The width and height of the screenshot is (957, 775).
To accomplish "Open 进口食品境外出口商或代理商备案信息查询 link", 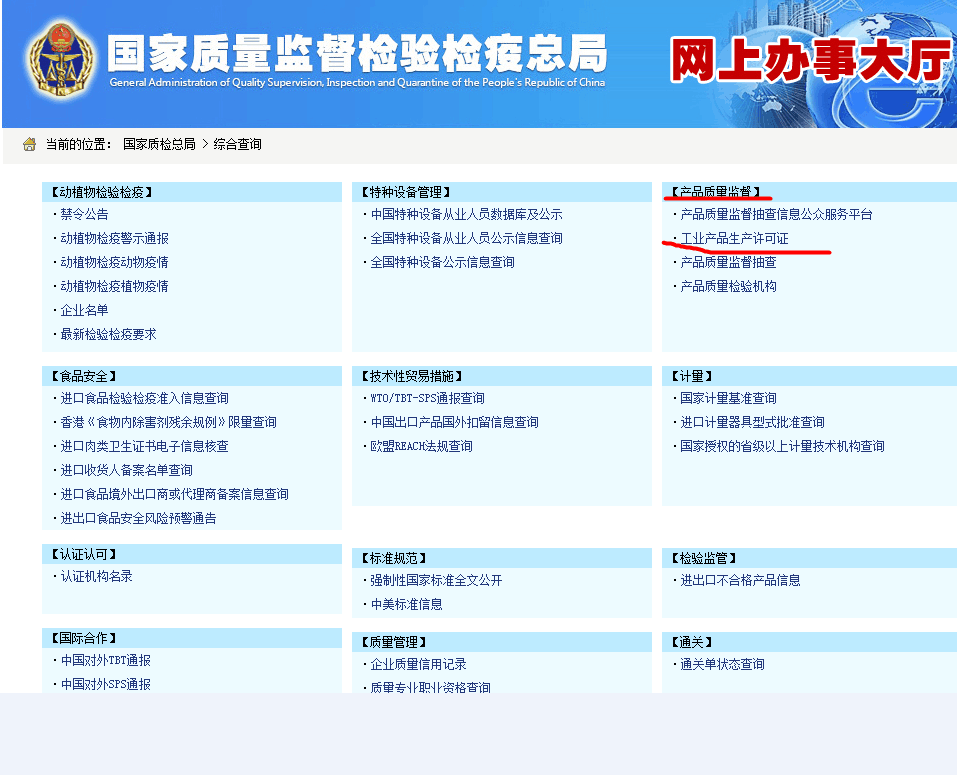I will (175, 494).
